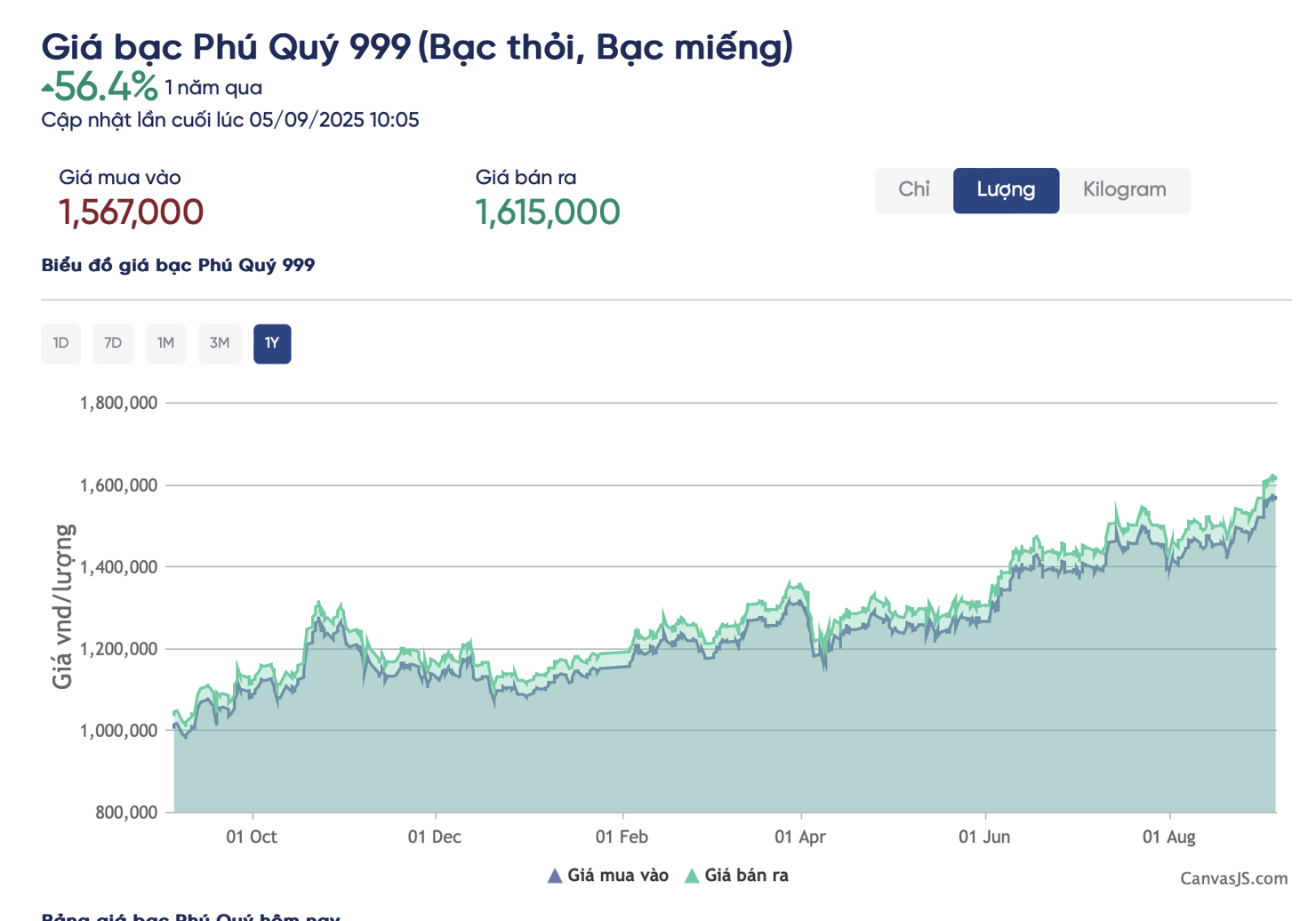This screenshot has width=1316, height=921.
Task: Toggle the Giá bán ra legend triangle icon
Action: pos(692,877)
